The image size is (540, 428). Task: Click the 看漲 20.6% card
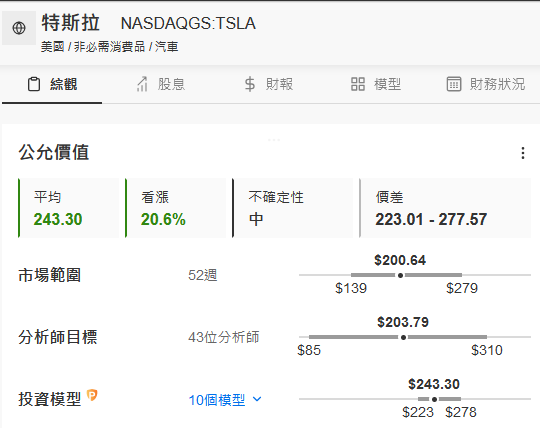[176, 208]
